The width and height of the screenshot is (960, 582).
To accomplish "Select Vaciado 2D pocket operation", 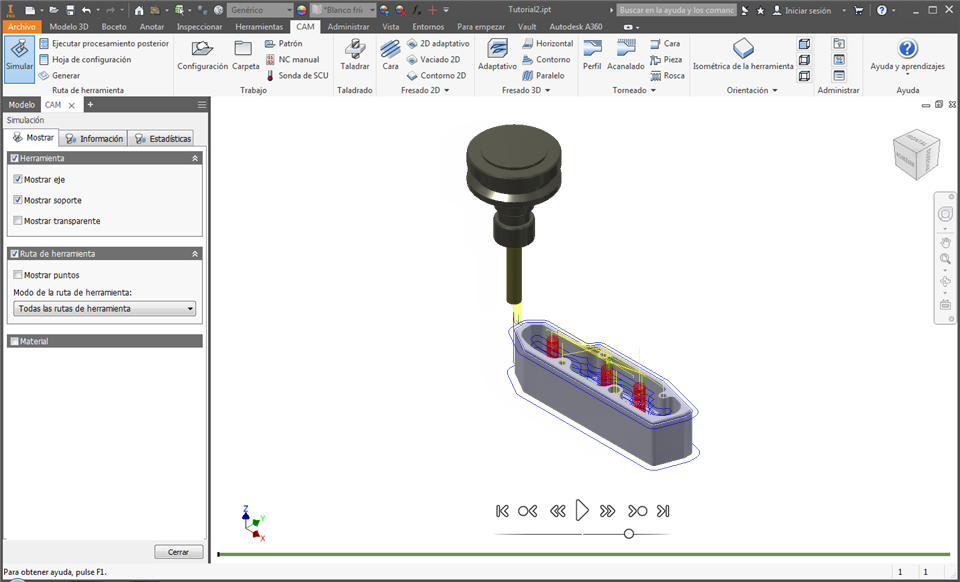I will 433,59.
